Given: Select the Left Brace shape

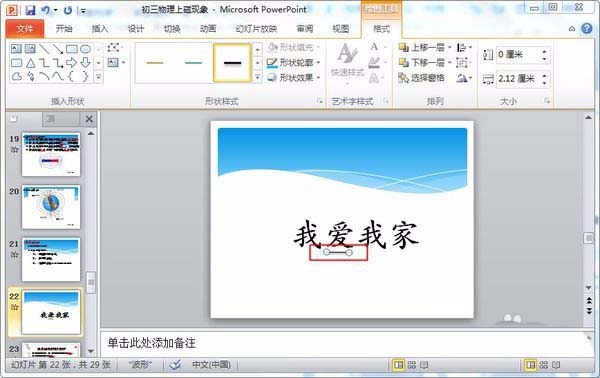Looking at the screenshot, I should (x=72, y=77).
